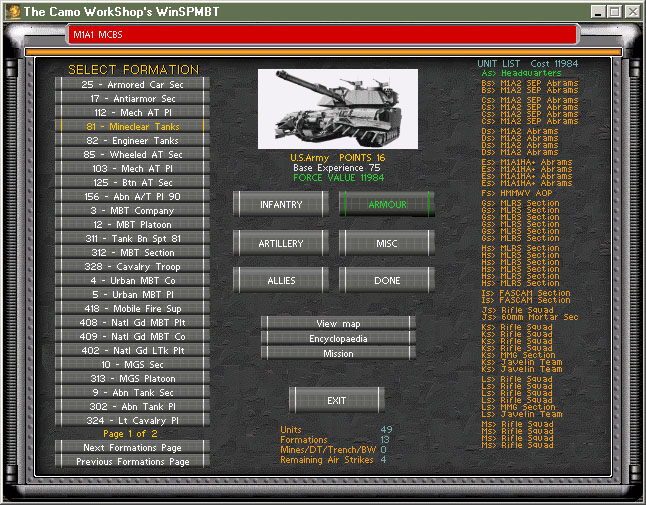The height and width of the screenshot is (505, 646).
Task: Pick 9 - Abn Tank Sec formation
Action: tap(132, 393)
